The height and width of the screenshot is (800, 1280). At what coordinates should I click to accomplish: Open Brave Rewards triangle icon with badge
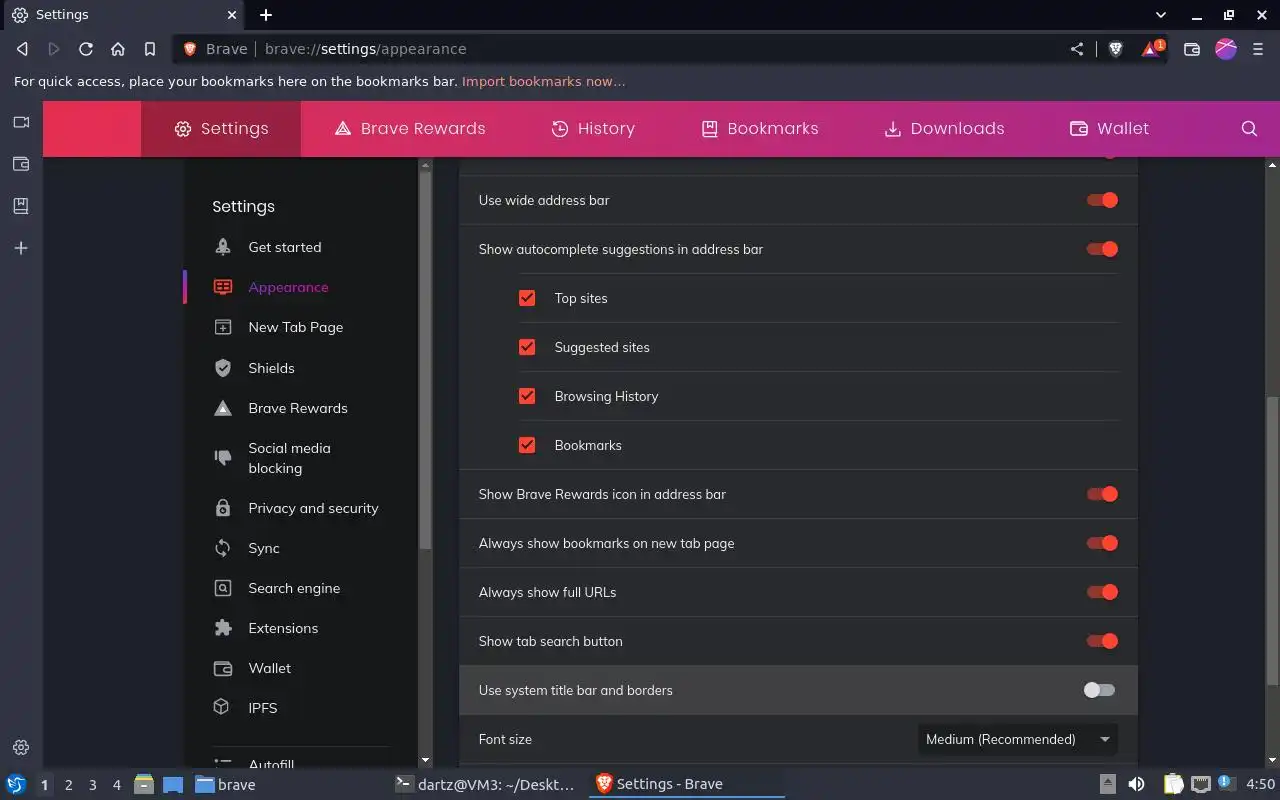(1152, 49)
